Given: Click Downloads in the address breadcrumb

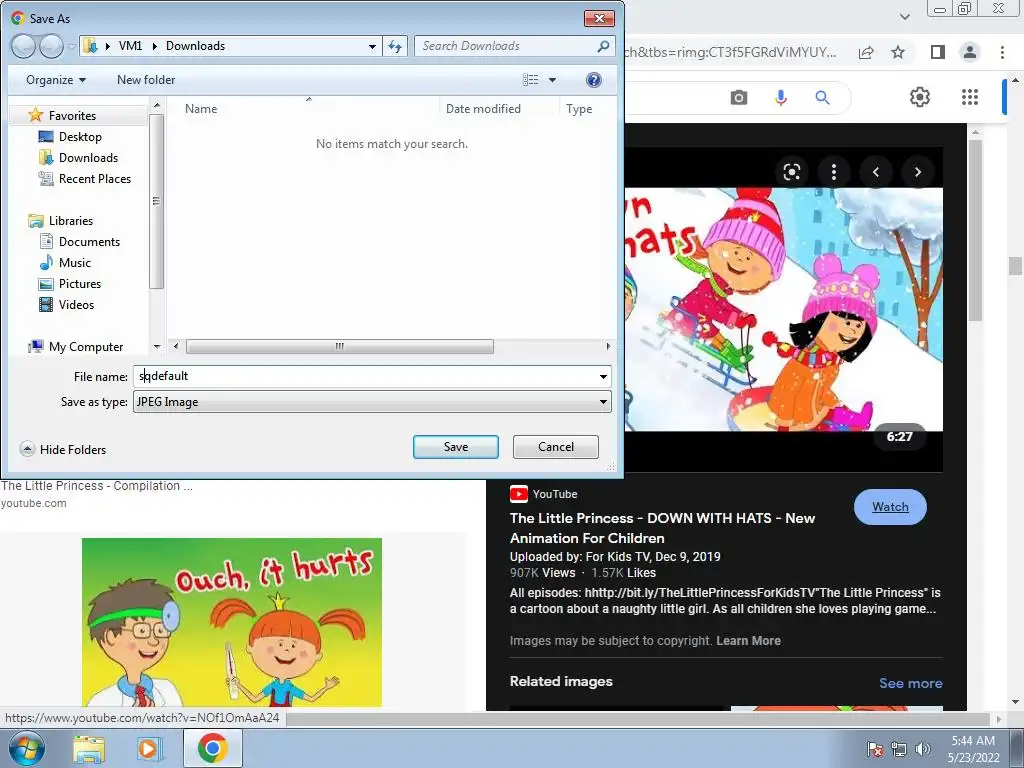Looking at the screenshot, I should tap(195, 46).
